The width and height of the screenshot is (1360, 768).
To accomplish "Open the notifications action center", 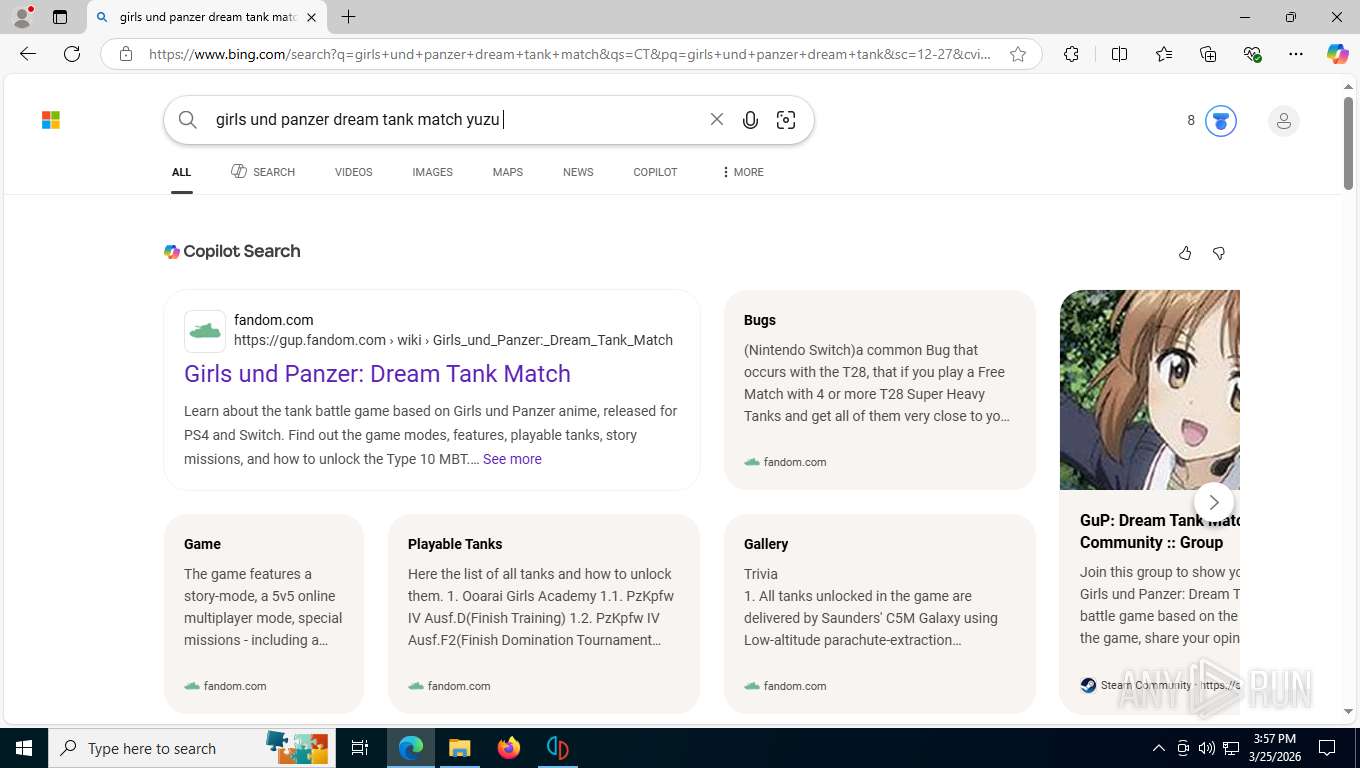I will click(1327, 748).
